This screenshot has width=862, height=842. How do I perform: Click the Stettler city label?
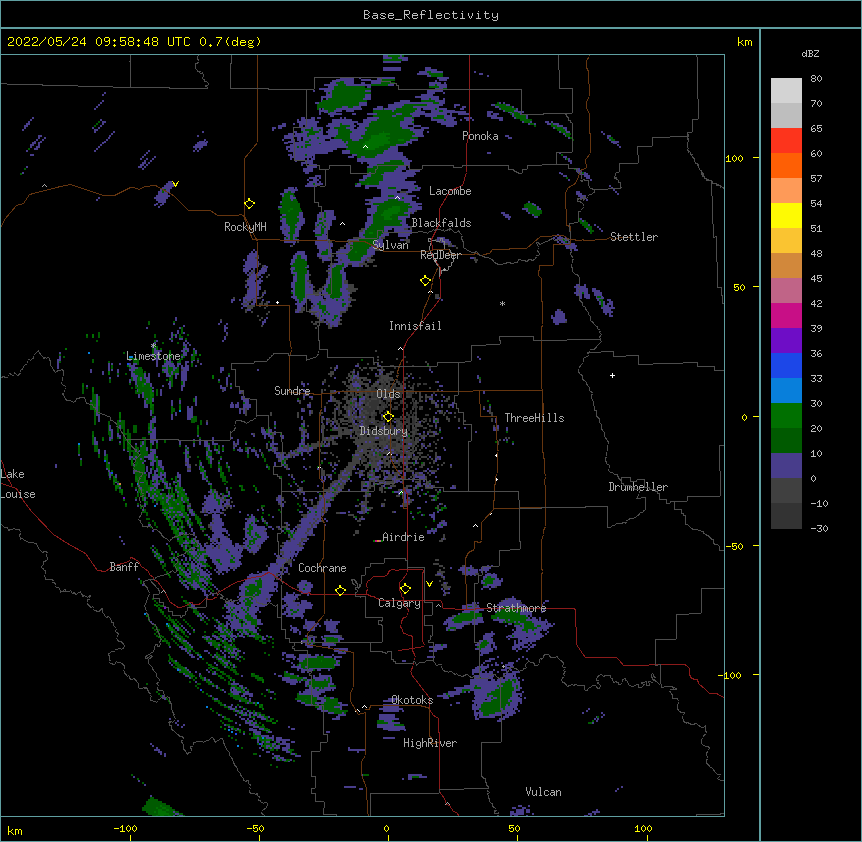pyautogui.click(x=634, y=237)
